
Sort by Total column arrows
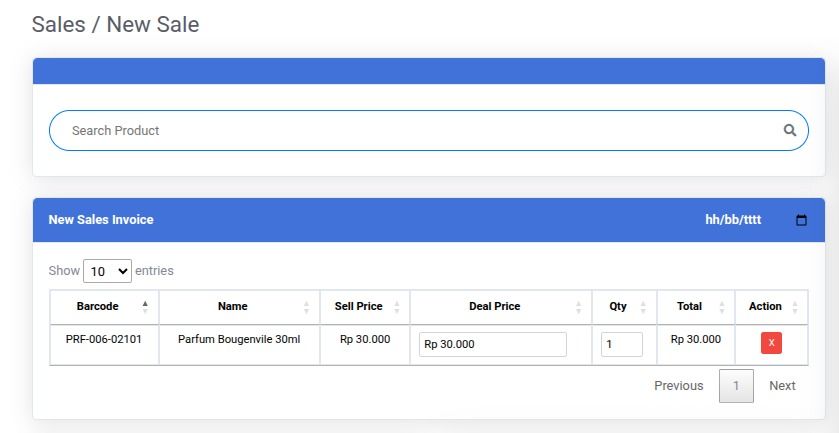tap(722, 307)
